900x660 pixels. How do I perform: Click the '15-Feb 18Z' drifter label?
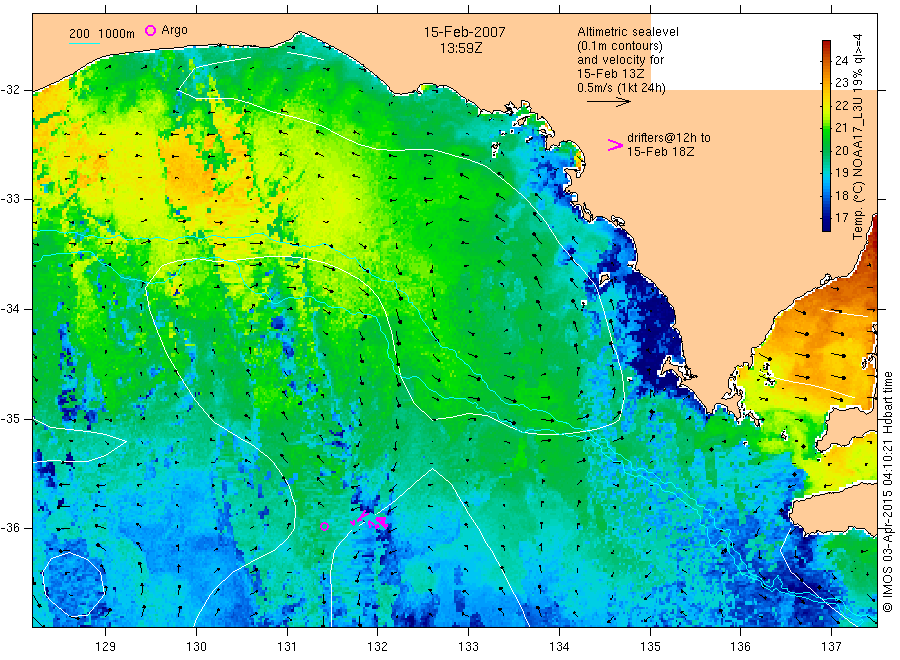(x=660, y=152)
